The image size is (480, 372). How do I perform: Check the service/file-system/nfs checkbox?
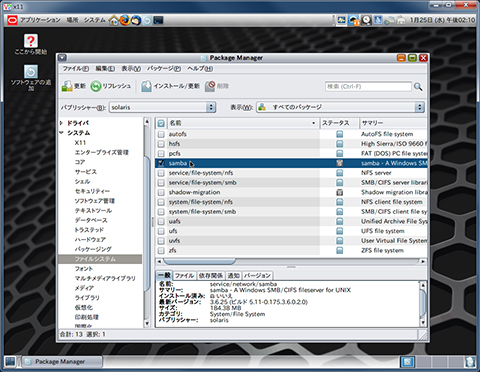point(161,173)
